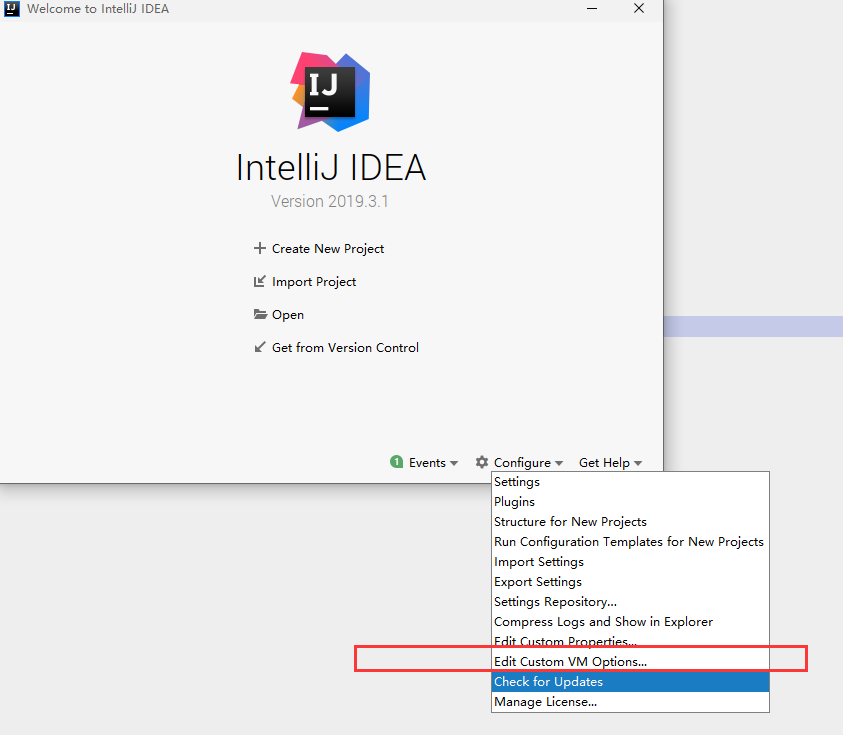Click the arrow next to Get Help
Viewport: 843px width, 735px height.
pyautogui.click(x=638, y=463)
